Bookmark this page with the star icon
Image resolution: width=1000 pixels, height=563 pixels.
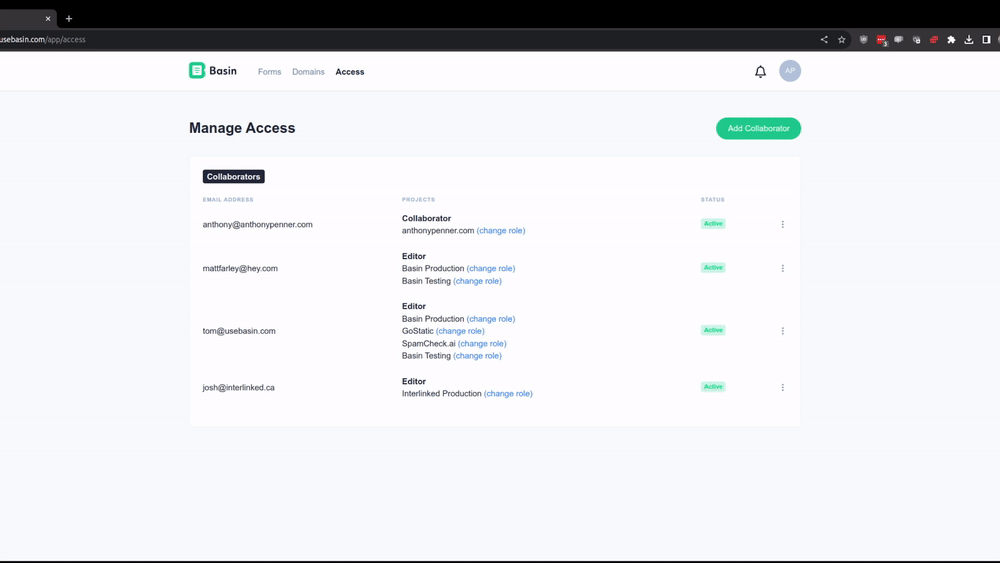841,40
